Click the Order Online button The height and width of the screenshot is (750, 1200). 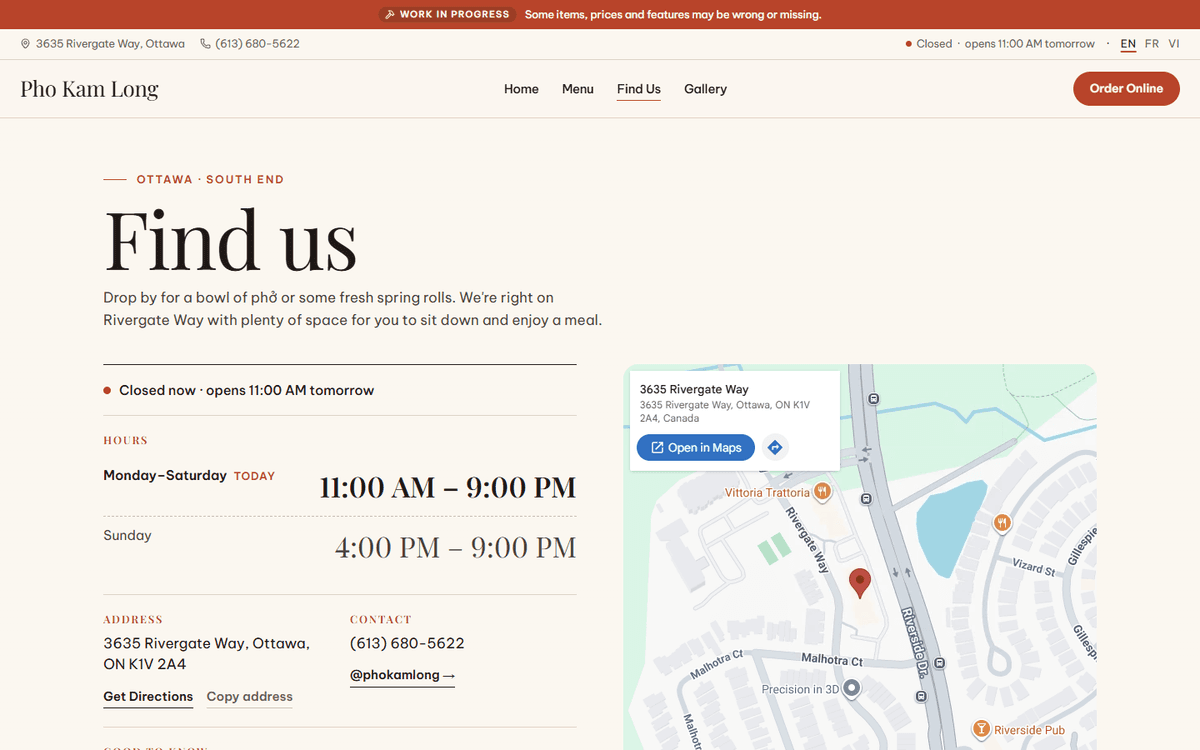coord(1126,88)
